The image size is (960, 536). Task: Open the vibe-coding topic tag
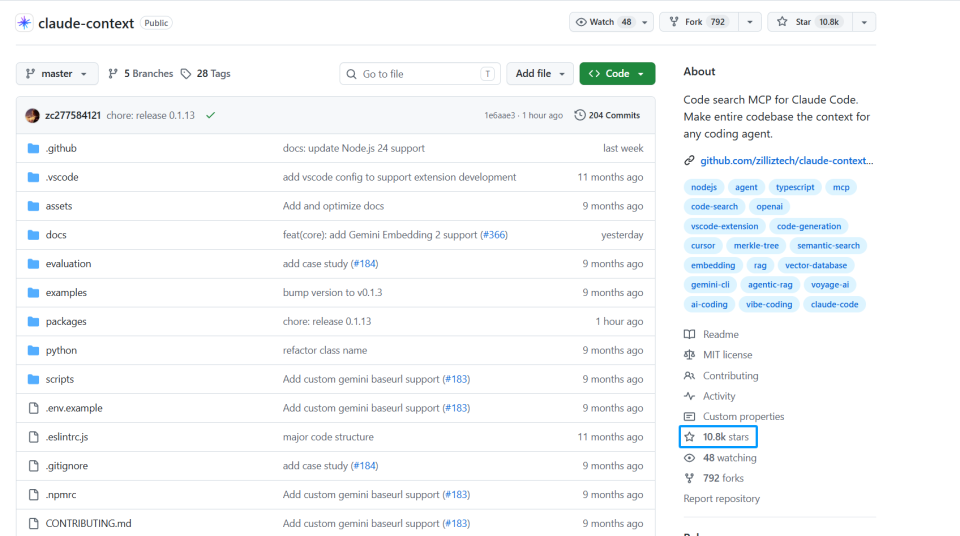(768, 304)
